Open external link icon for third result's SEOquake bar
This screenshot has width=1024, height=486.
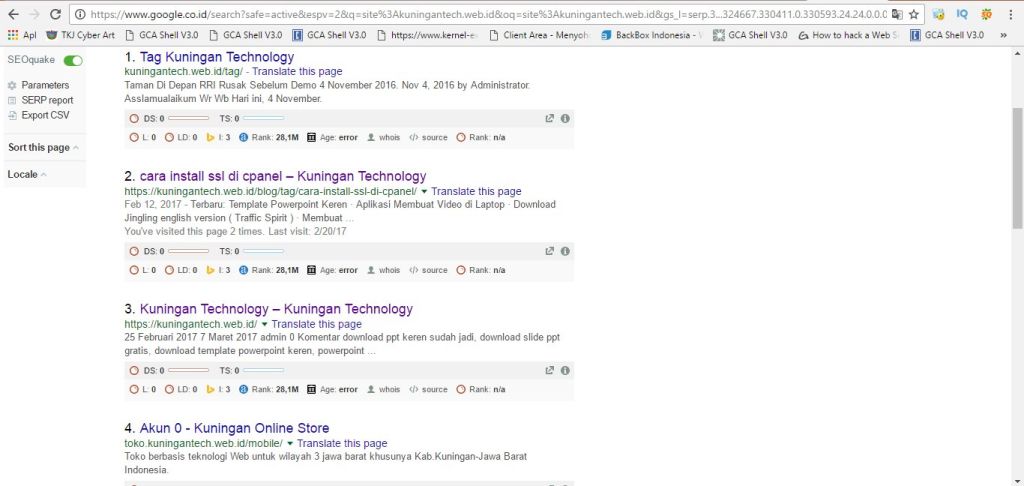[549, 370]
